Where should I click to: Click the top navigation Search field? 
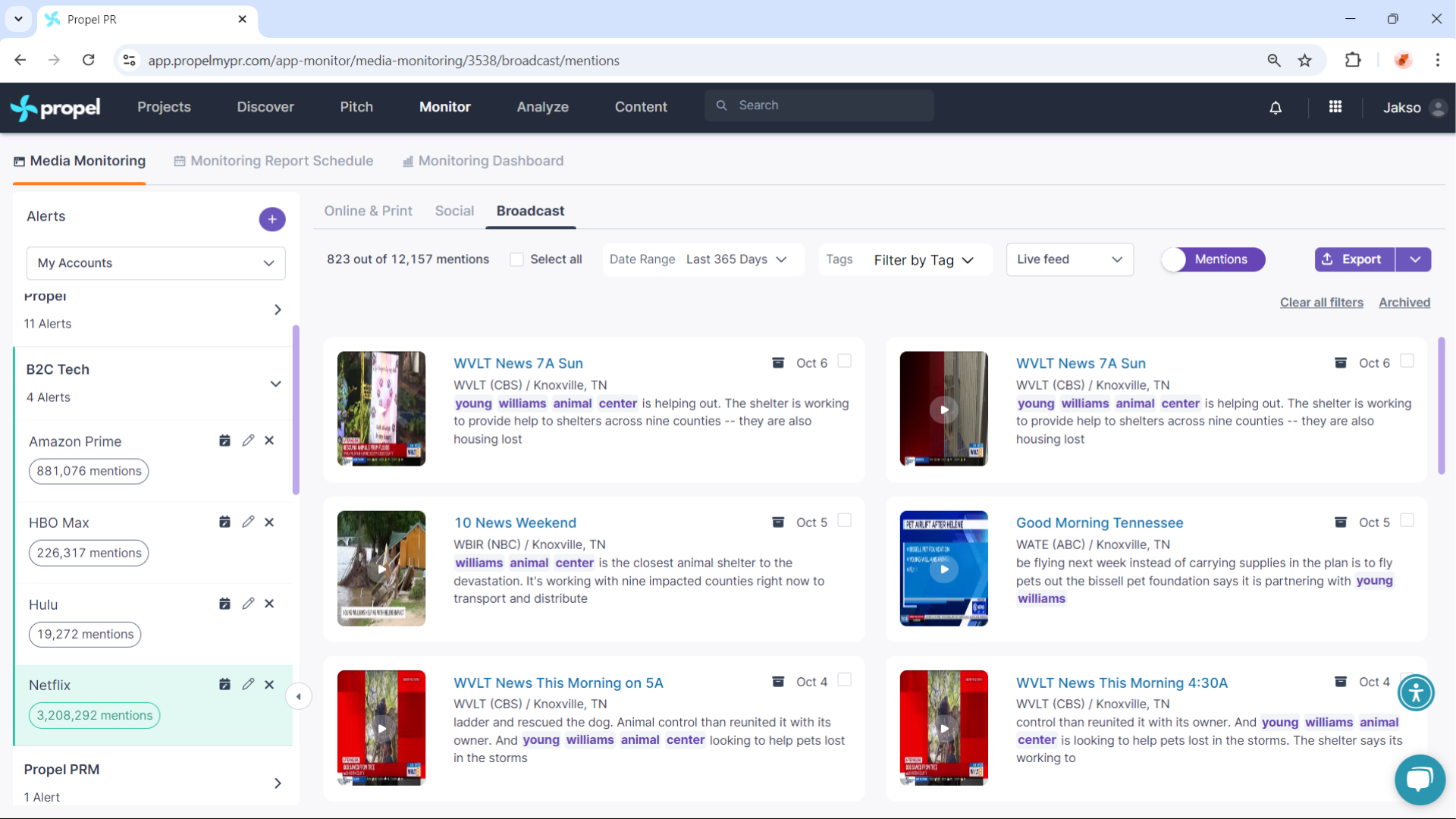coord(819,105)
